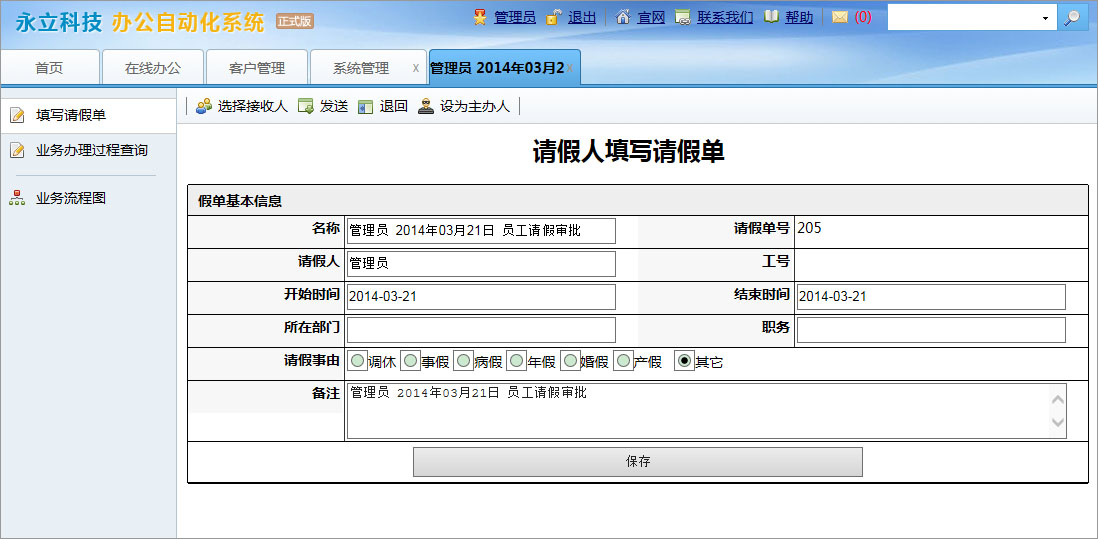Open the messages envelope icon

pos(840,18)
